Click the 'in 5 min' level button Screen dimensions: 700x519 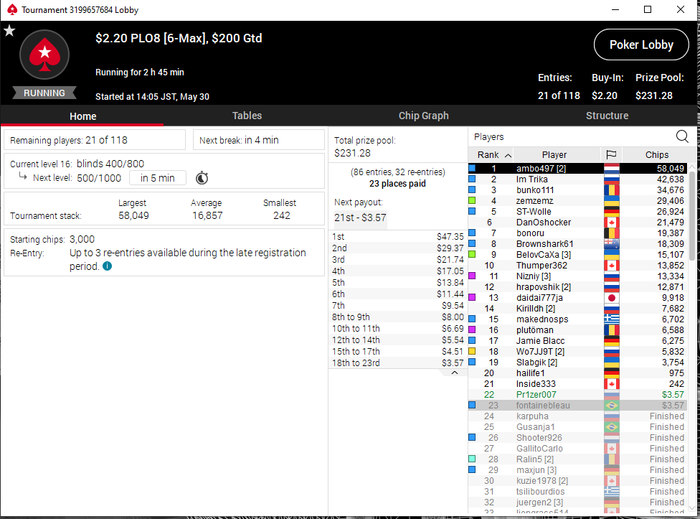pos(158,178)
